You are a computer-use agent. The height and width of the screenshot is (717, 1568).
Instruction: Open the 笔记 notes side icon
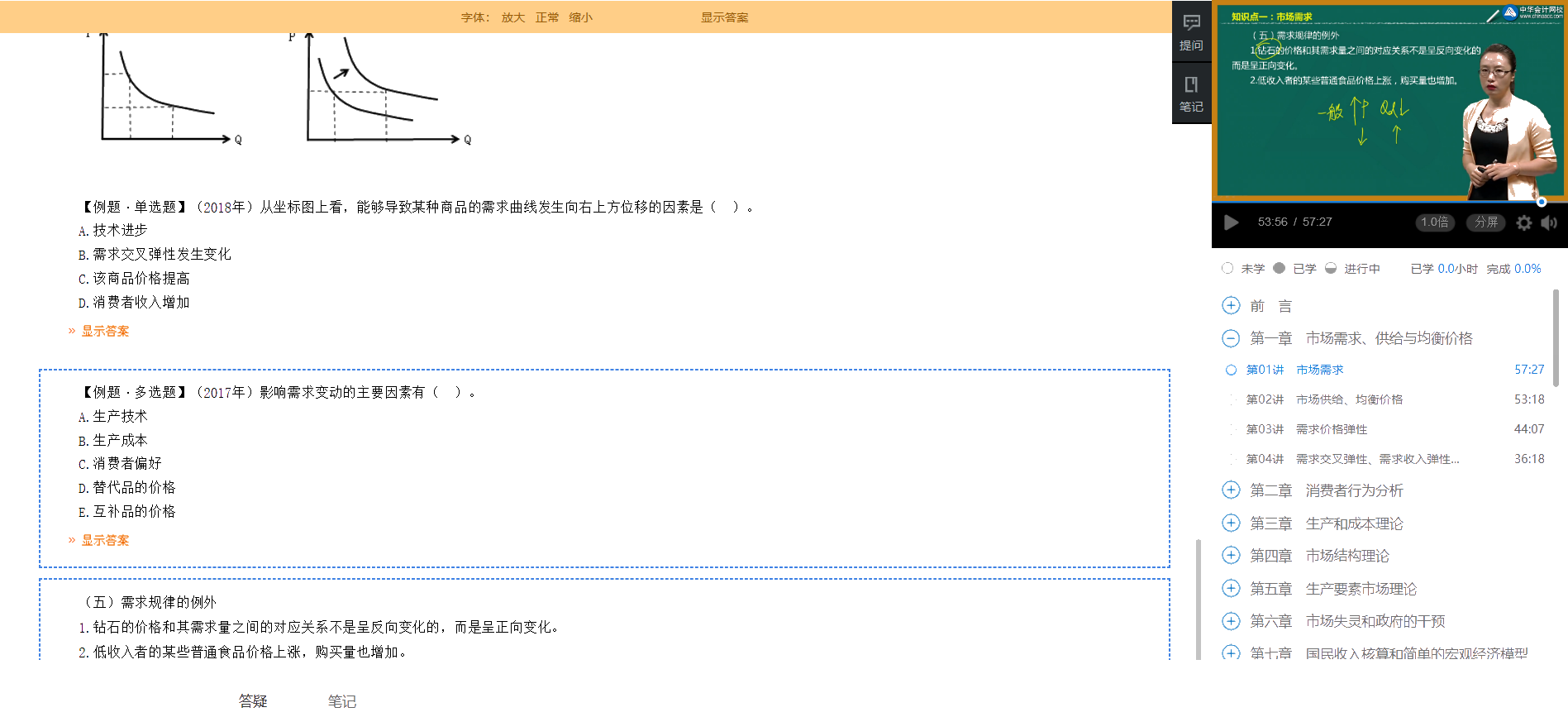click(1191, 93)
